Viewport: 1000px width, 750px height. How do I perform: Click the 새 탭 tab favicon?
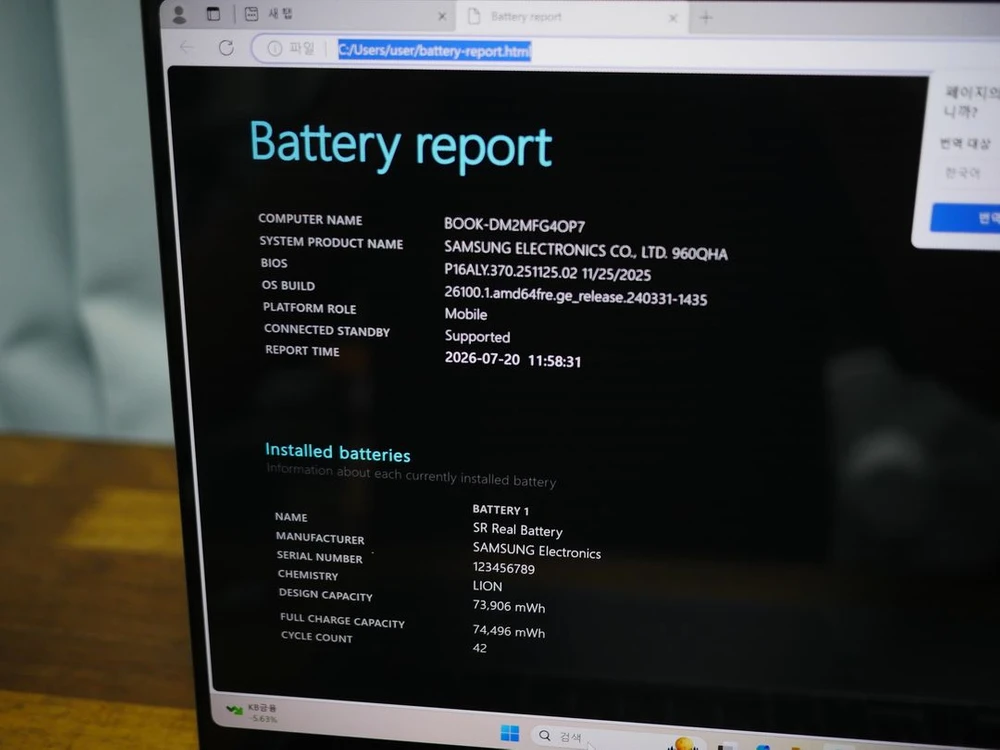point(251,14)
